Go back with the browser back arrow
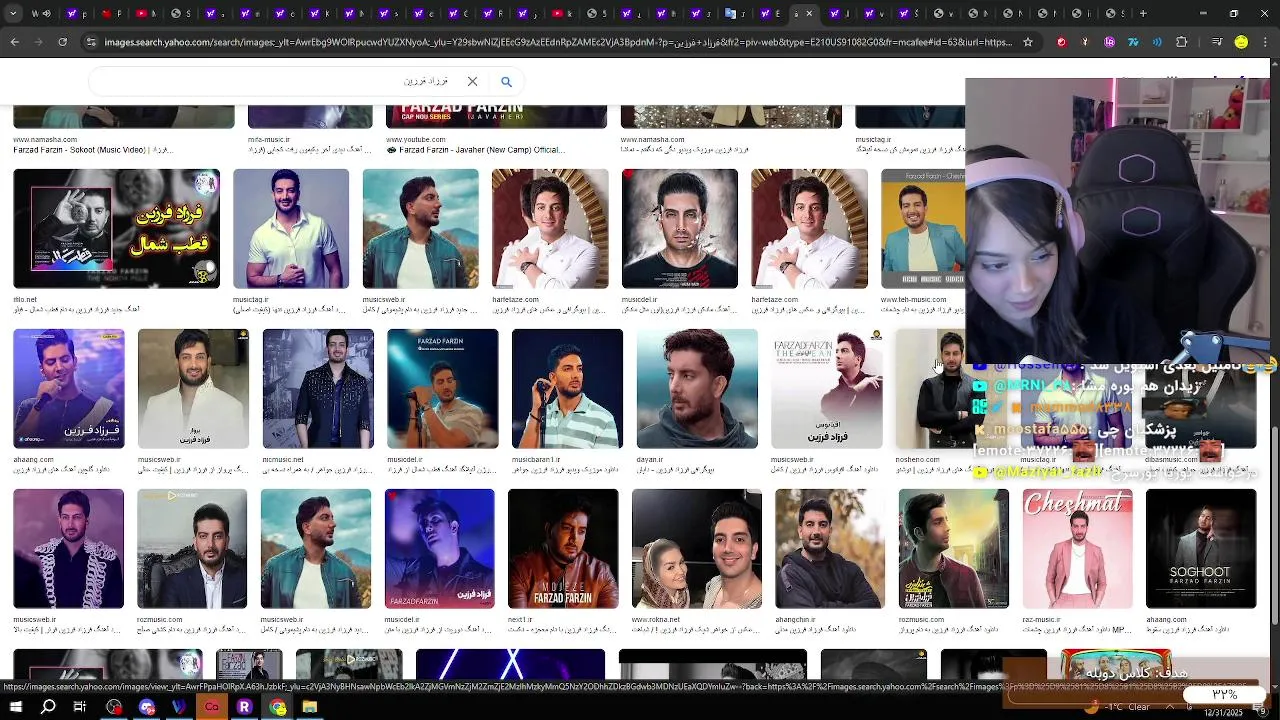 (x=14, y=42)
